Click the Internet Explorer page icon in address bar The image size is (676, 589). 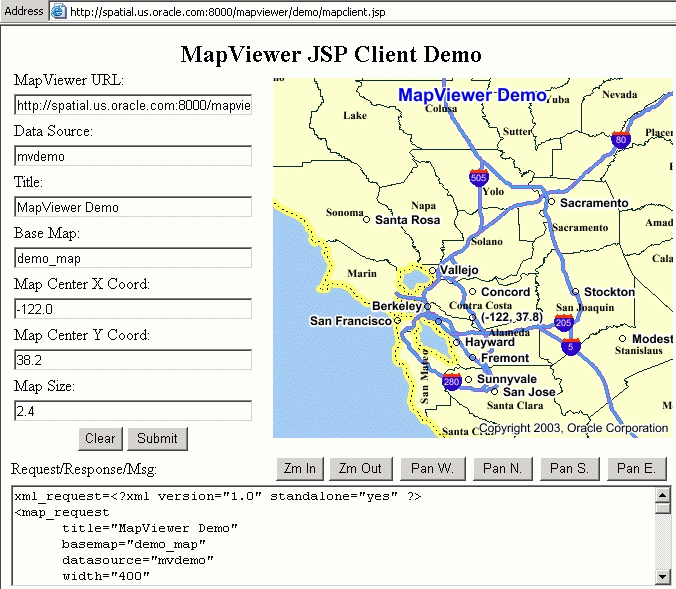coord(58,12)
